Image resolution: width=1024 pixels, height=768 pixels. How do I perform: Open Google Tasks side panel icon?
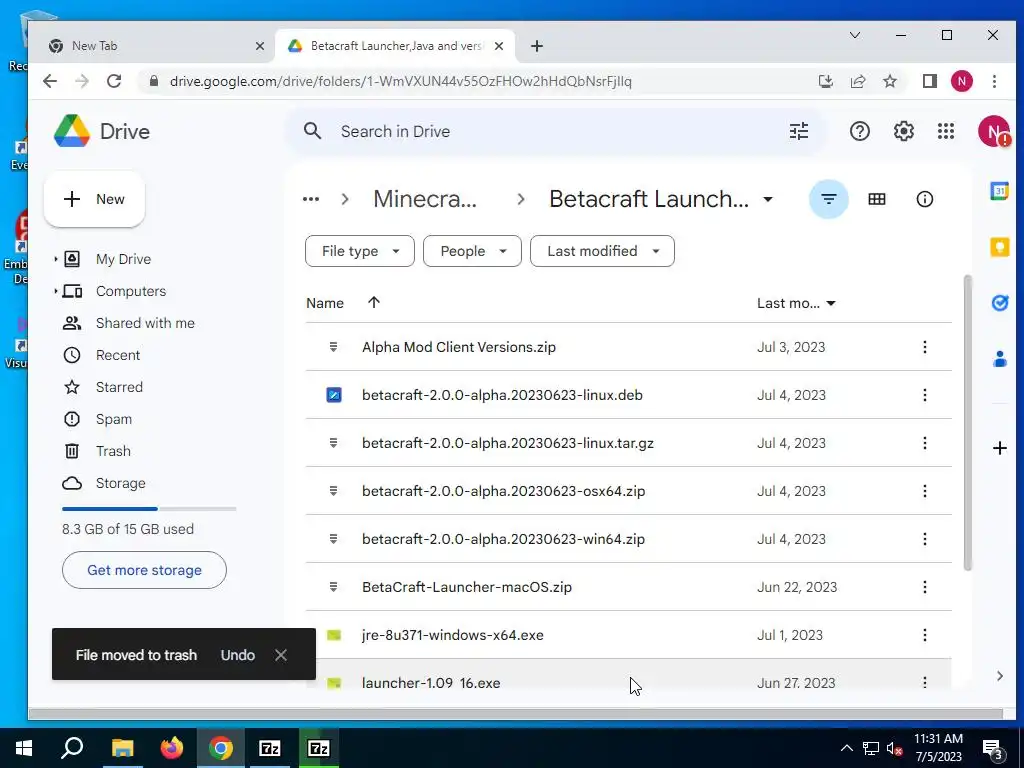[999, 303]
